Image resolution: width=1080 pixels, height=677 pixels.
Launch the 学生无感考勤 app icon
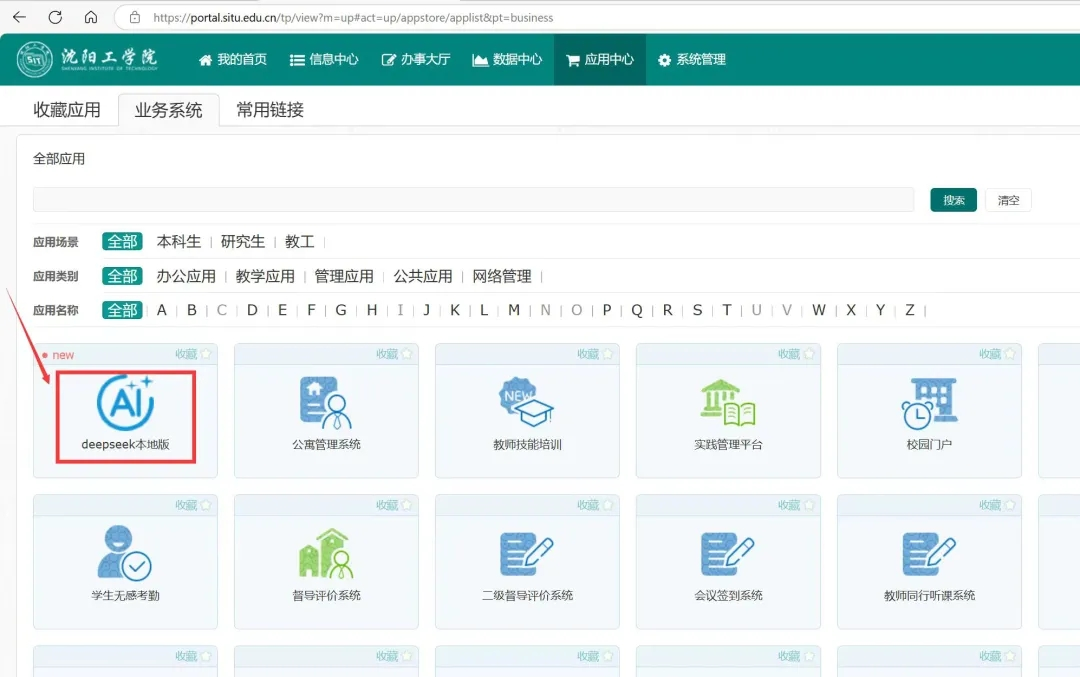tap(125, 552)
